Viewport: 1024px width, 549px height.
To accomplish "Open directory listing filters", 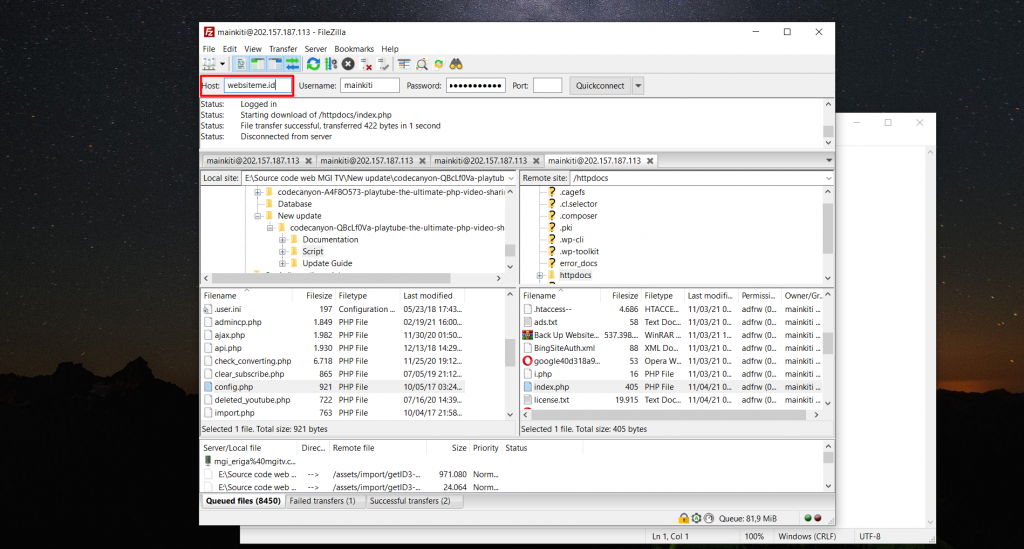I will 404,64.
